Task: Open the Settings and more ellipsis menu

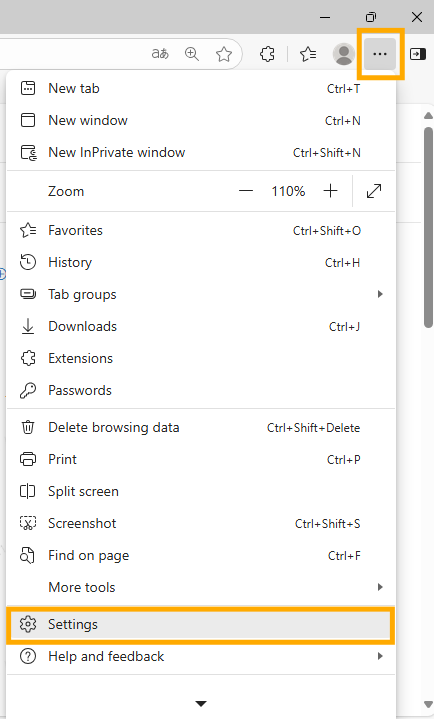Action: [379, 54]
